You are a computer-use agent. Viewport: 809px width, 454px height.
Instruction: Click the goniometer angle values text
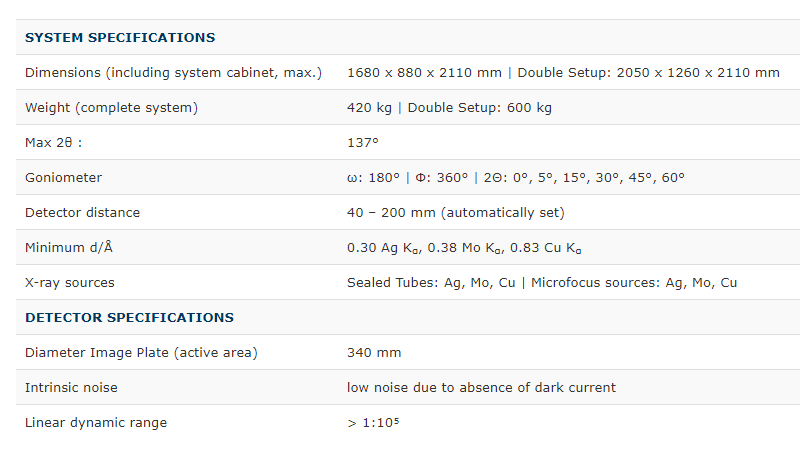(x=515, y=178)
